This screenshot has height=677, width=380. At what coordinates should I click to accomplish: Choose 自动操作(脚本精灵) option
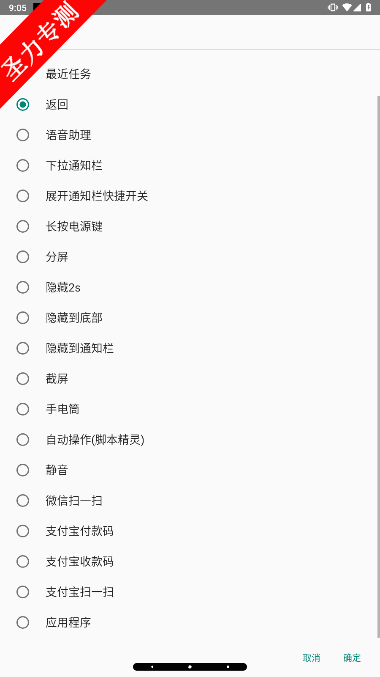188,440
